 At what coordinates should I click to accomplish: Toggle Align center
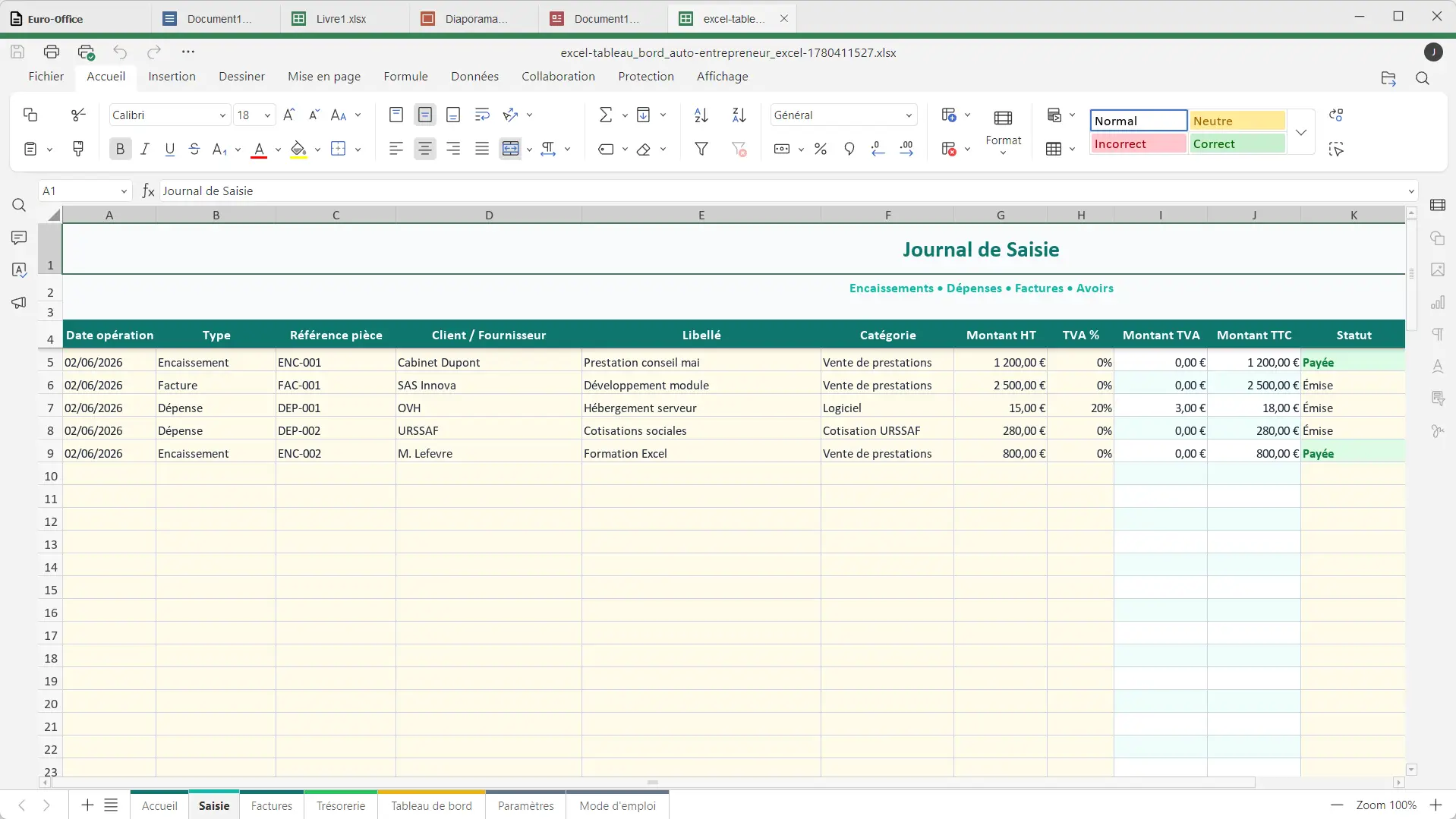425,149
